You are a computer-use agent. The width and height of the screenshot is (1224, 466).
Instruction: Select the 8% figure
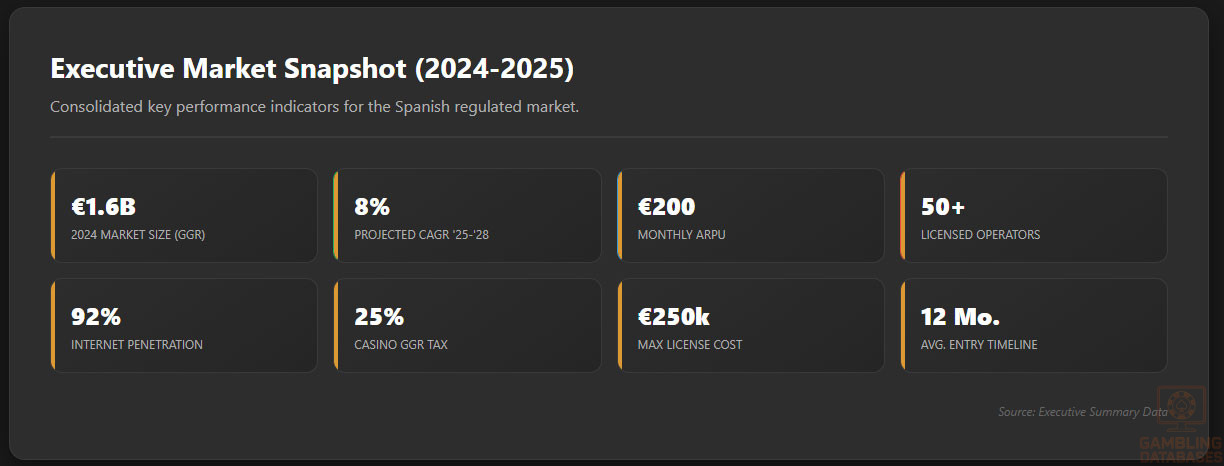pos(372,207)
